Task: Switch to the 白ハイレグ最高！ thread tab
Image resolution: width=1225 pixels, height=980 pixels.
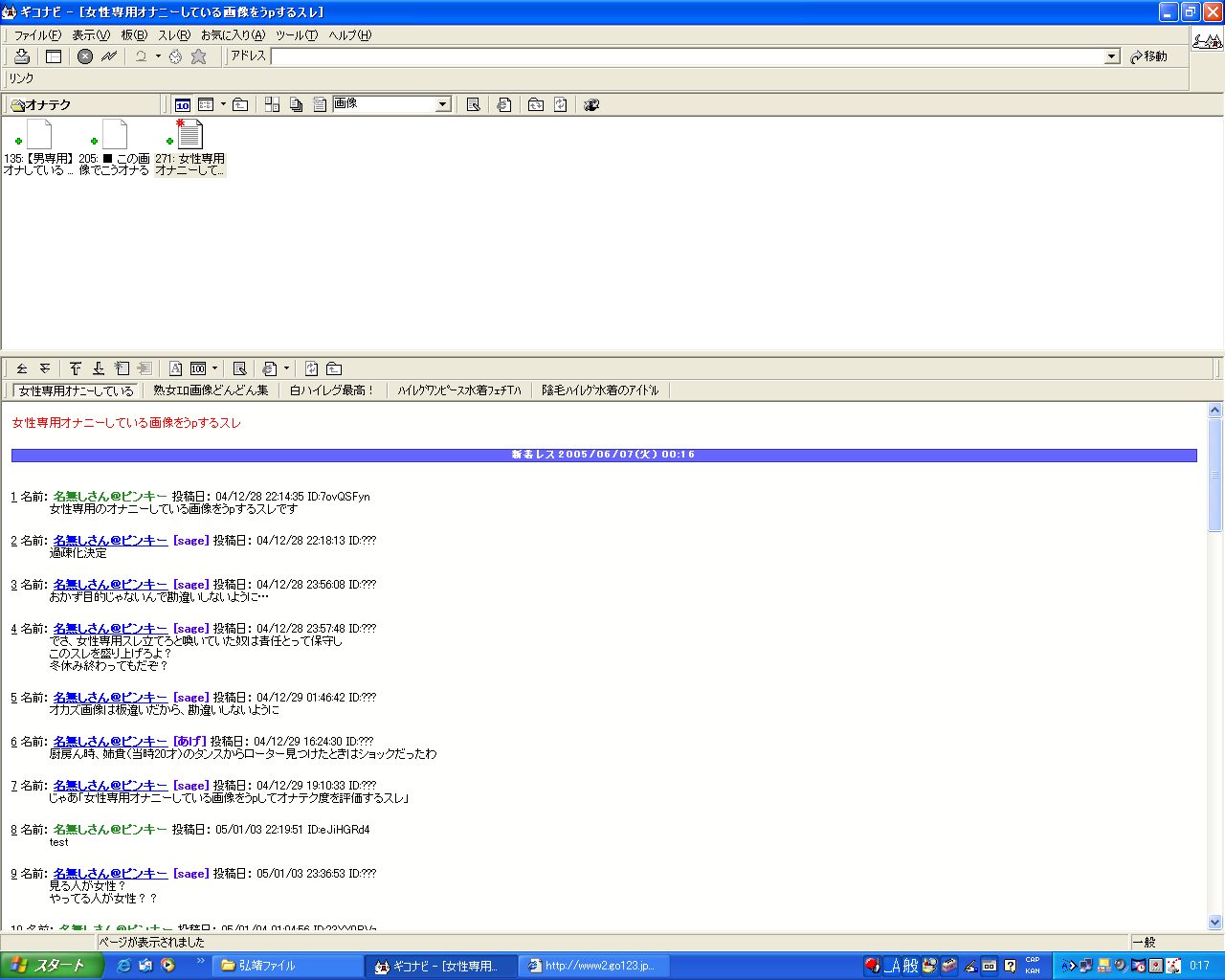Action: pos(332,390)
